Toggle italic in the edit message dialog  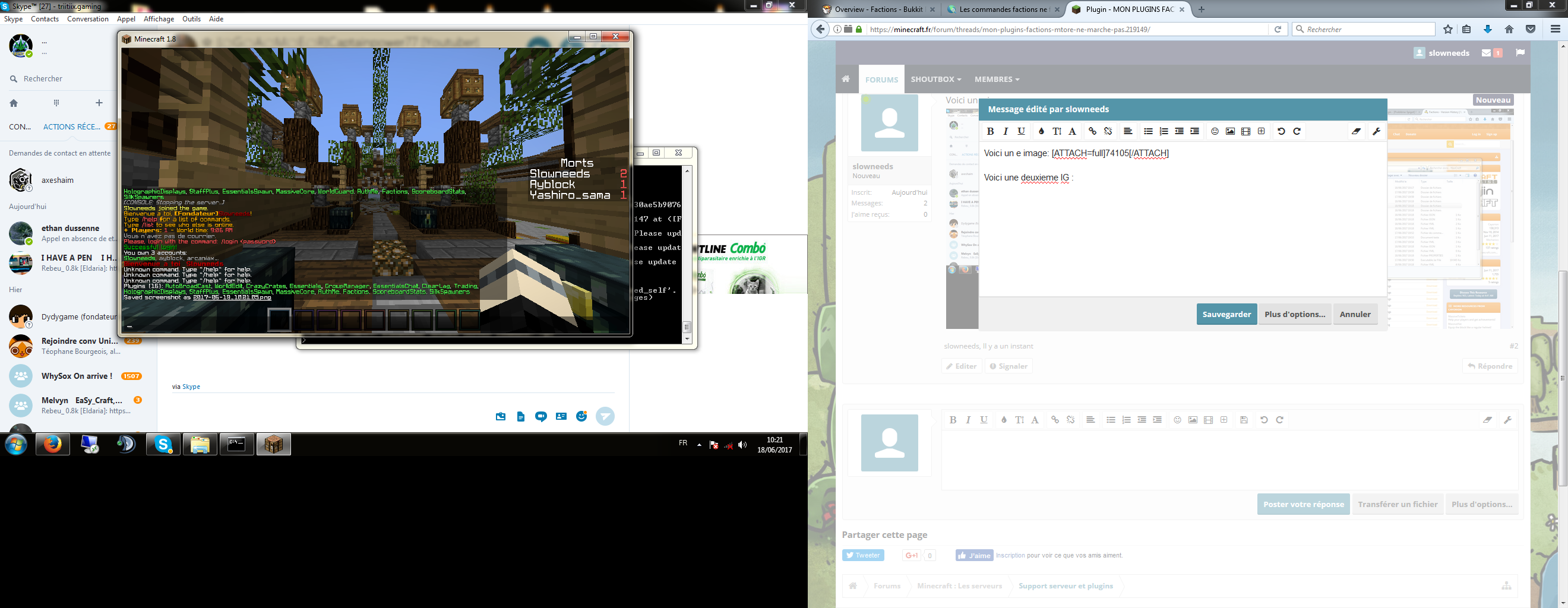click(1006, 131)
